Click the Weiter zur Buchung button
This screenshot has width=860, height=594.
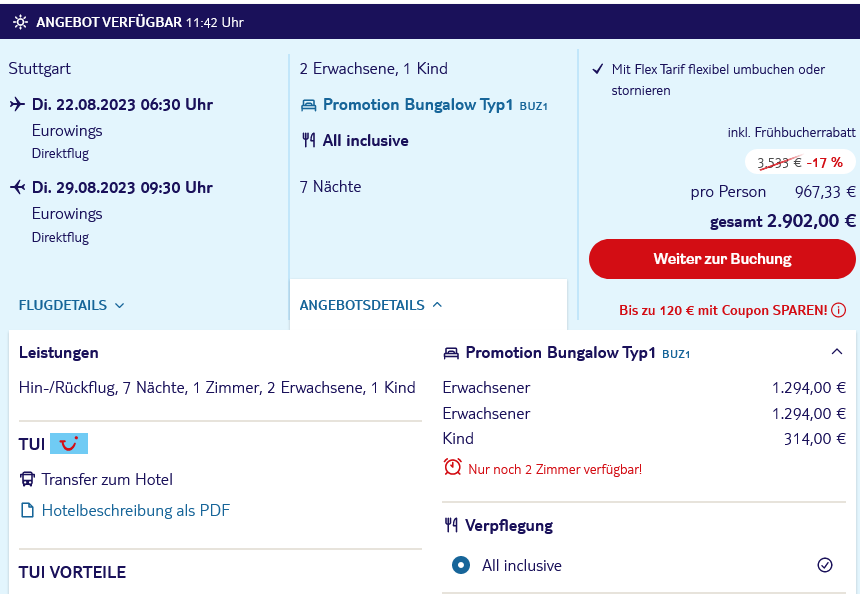click(x=722, y=259)
